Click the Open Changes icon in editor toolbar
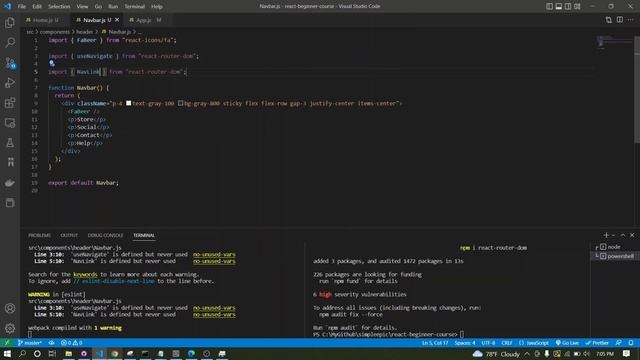The height and width of the screenshot is (360, 640). pos(609,20)
